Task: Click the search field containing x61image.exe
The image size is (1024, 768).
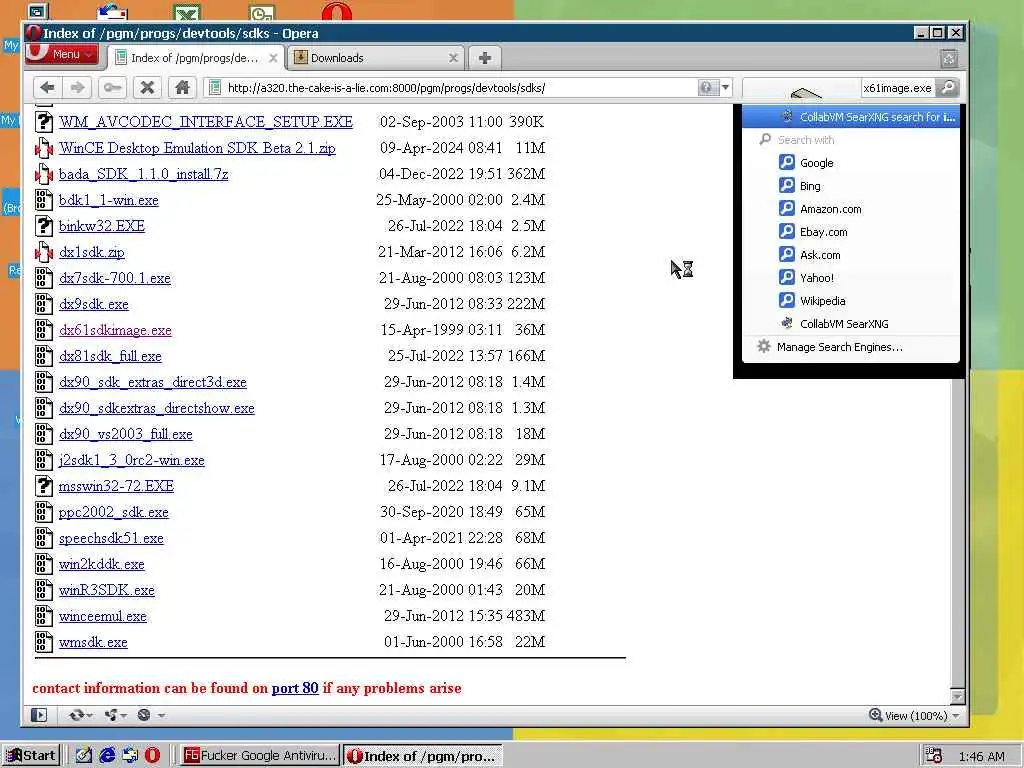Action: click(x=898, y=88)
